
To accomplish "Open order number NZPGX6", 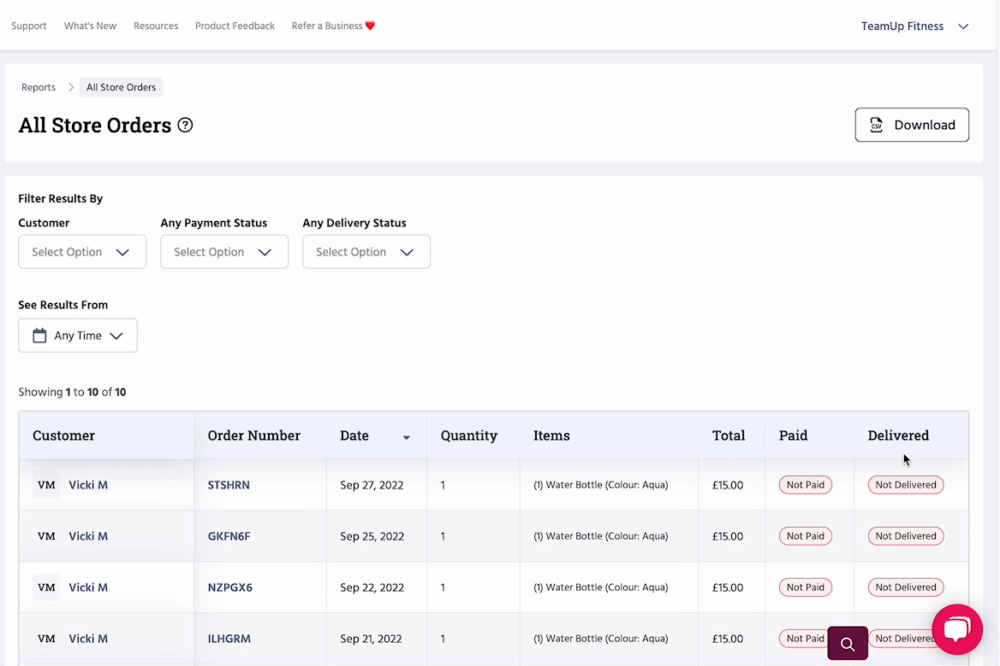I will (230, 588).
